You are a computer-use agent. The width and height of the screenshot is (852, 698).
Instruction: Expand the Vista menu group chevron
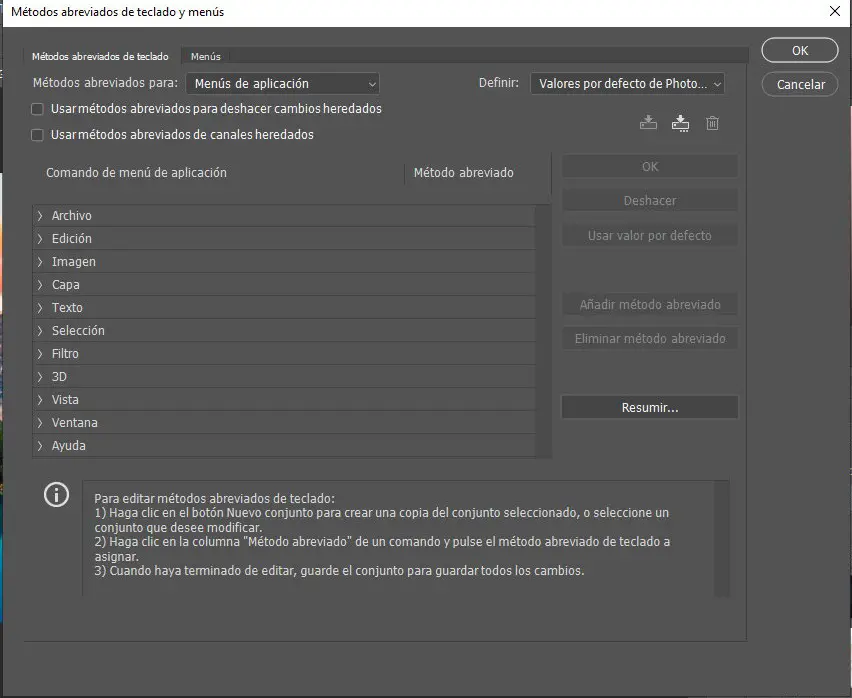[40, 400]
